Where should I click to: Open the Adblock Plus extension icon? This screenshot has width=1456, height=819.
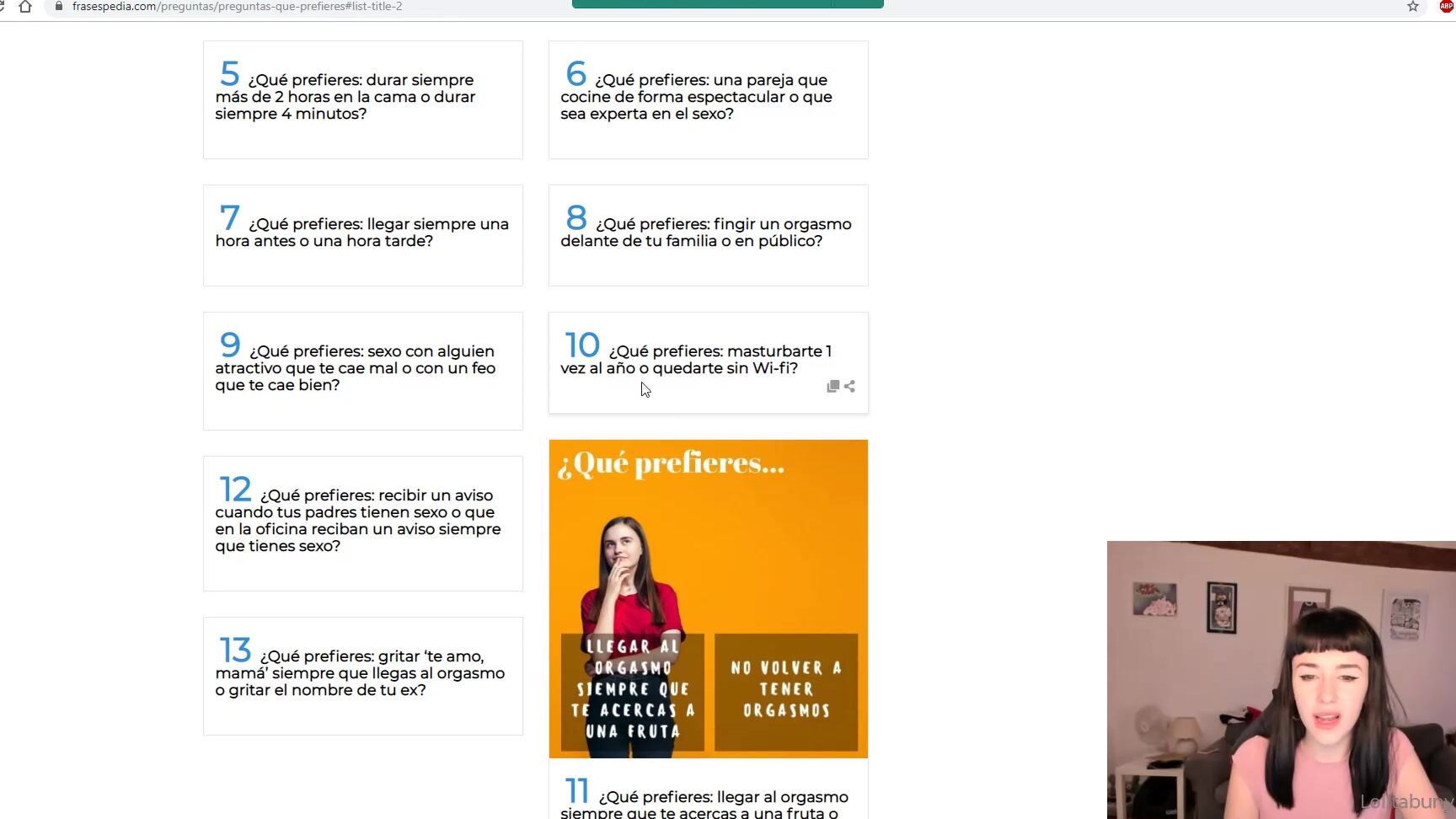tap(1447, 7)
